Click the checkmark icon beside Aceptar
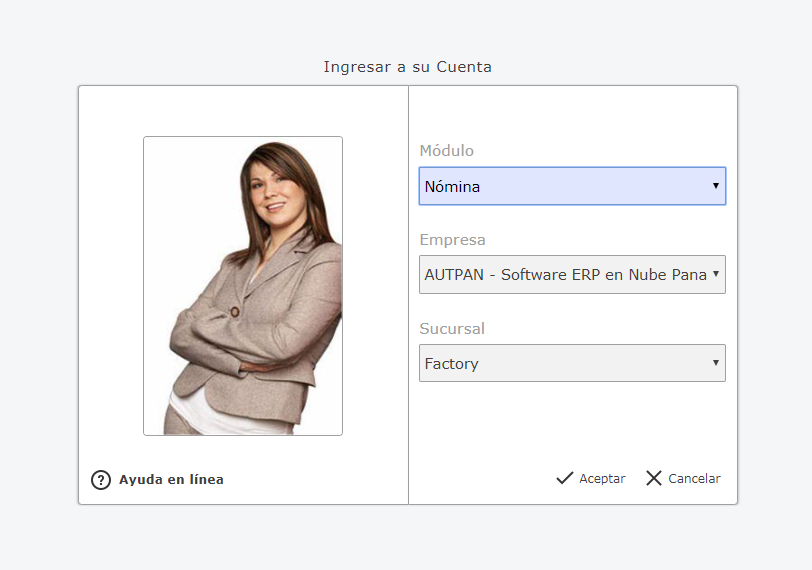Viewport: 812px width, 570px height. click(x=565, y=479)
